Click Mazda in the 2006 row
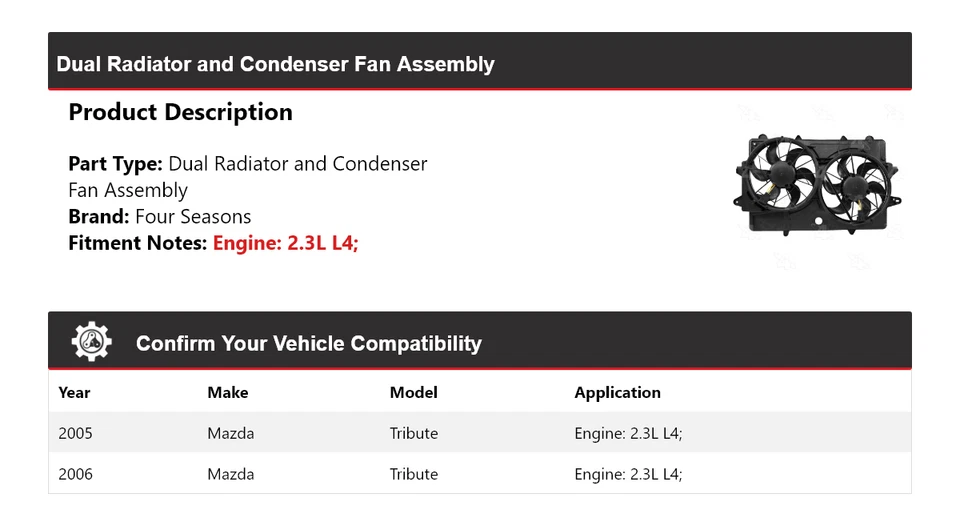 click(x=230, y=474)
